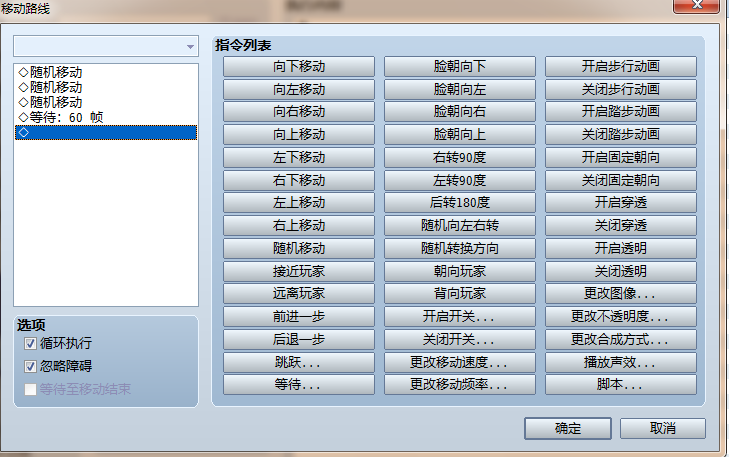Click the 向下移动 command button
The width and height of the screenshot is (729, 457).
pyautogui.click(x=298, y=66)
